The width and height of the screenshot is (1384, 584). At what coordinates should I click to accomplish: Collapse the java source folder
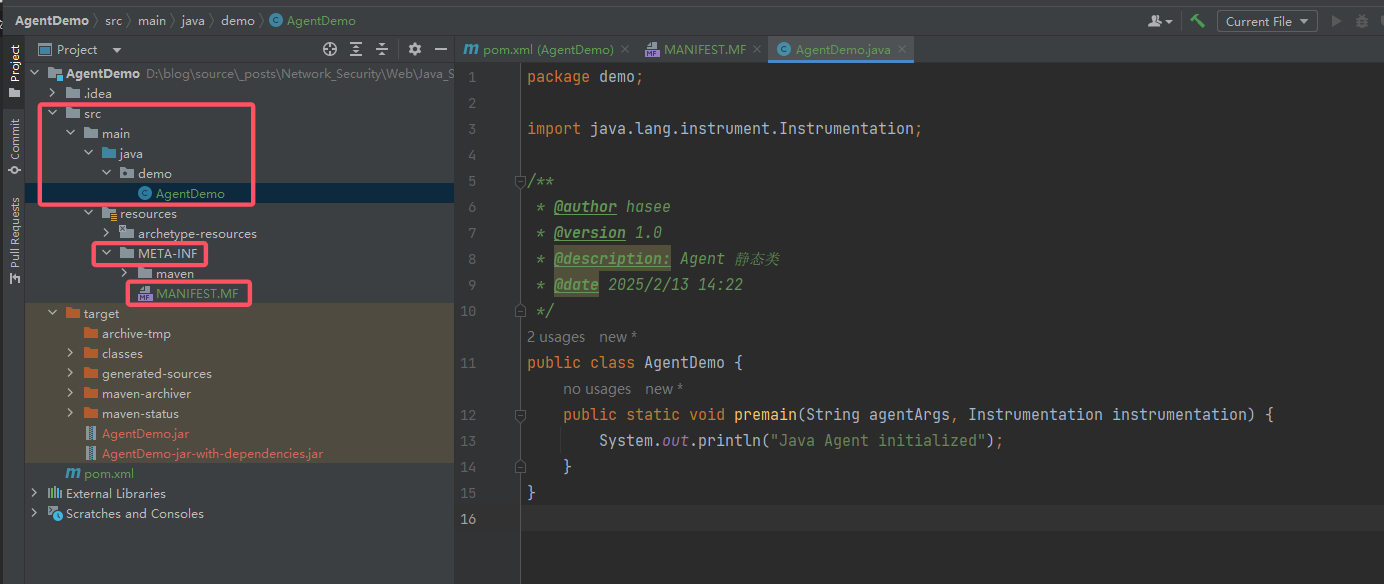[89, 153]
